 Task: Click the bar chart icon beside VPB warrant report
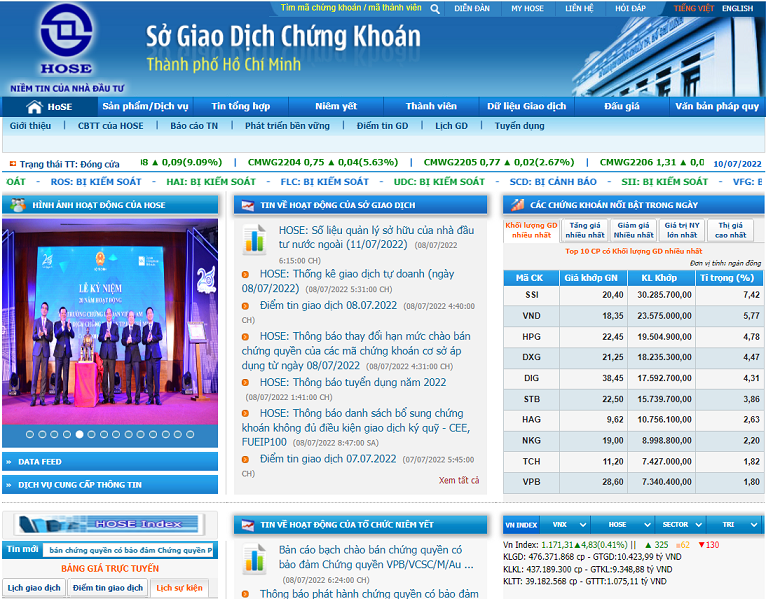coord(255,558)
